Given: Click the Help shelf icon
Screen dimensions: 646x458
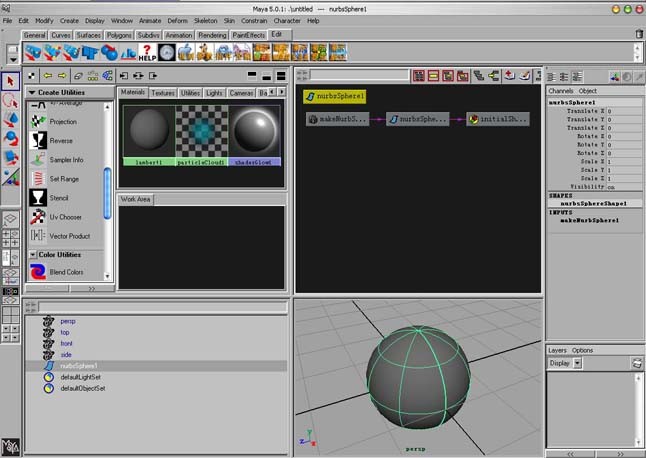Looking at the screenshot, I should 147,51.
